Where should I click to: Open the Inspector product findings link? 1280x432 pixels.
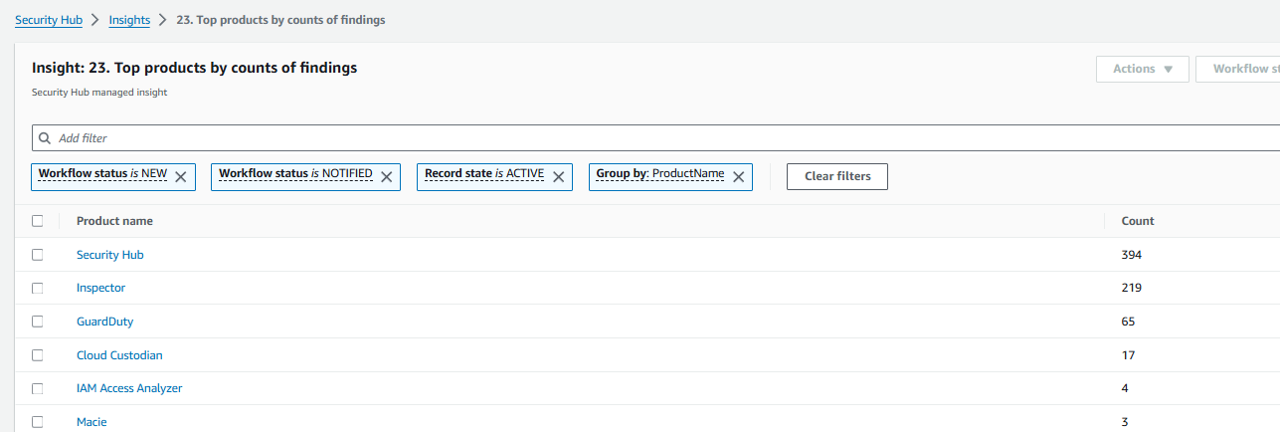[x=101, y=288]
